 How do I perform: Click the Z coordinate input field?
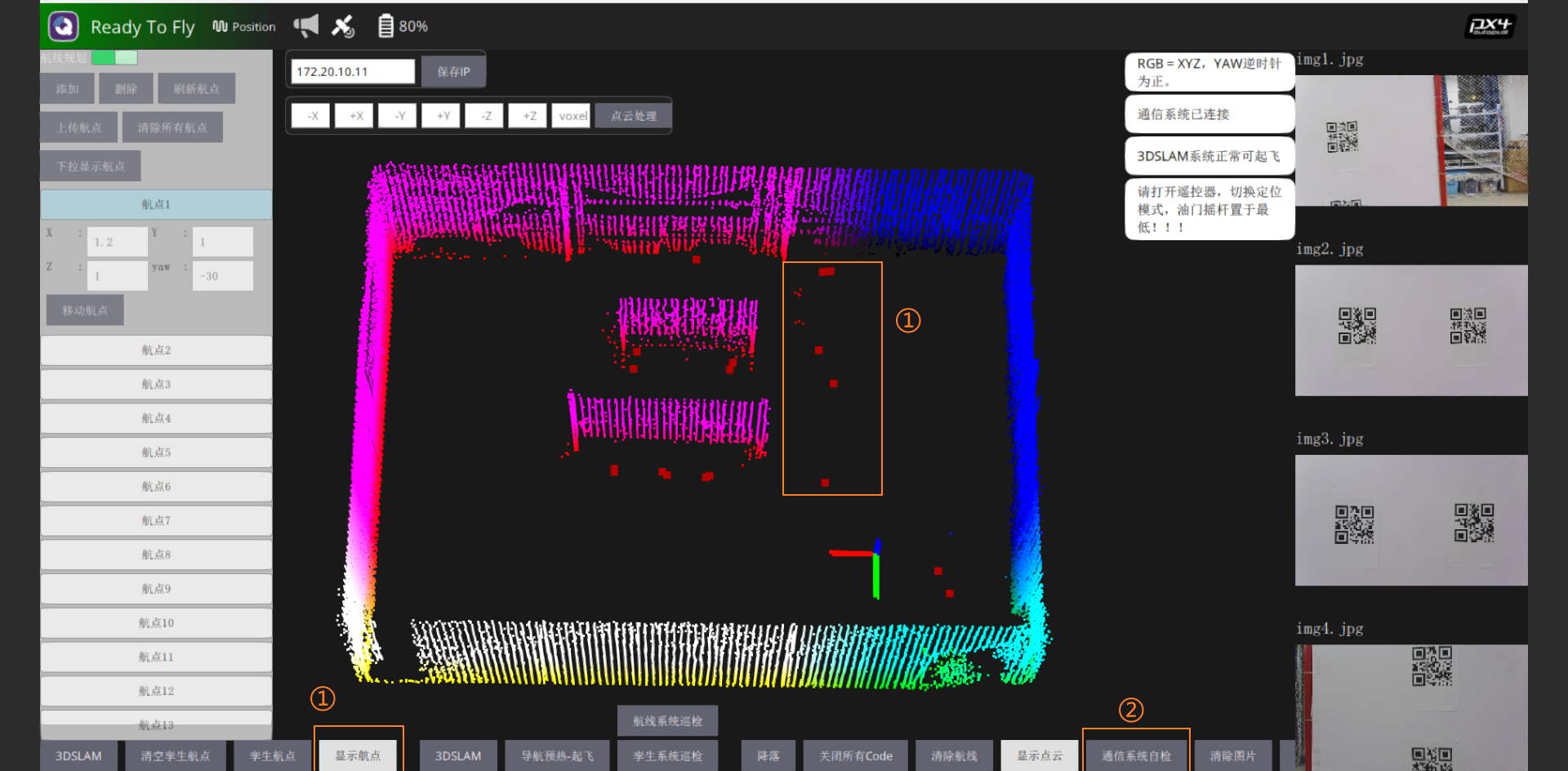click(x=118, y=276)
